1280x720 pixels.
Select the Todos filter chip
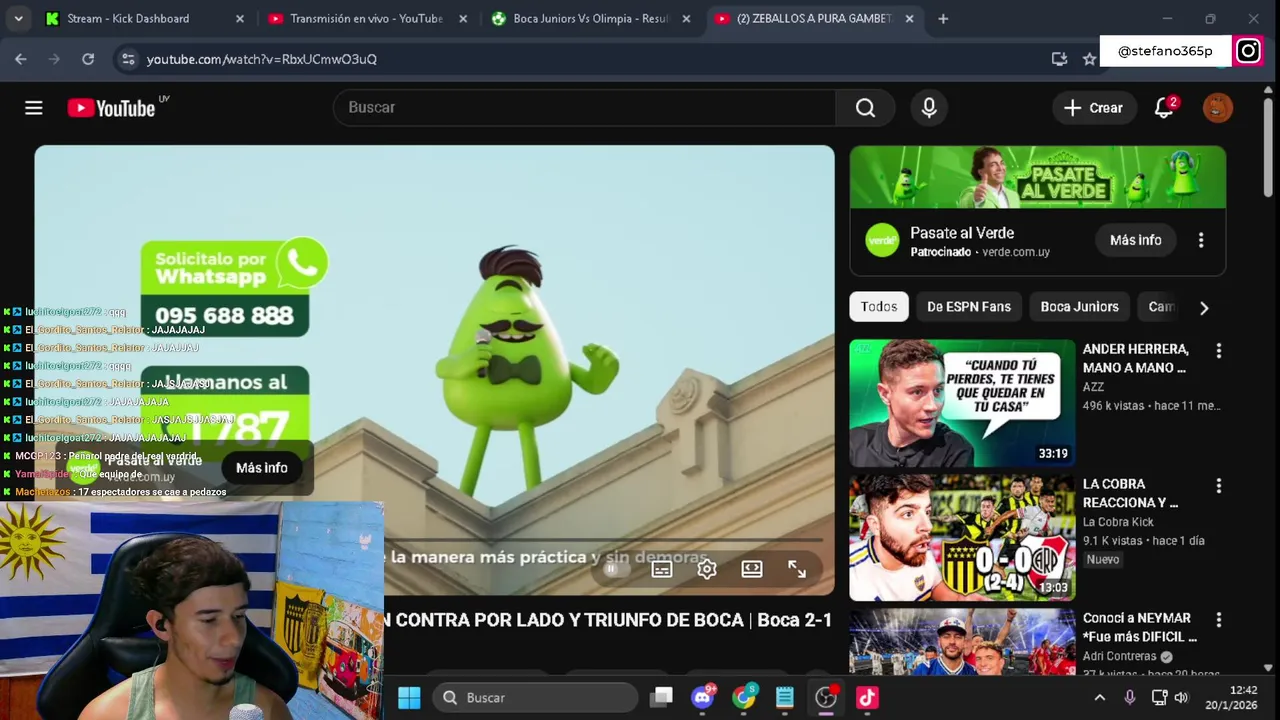click(879, 307)
